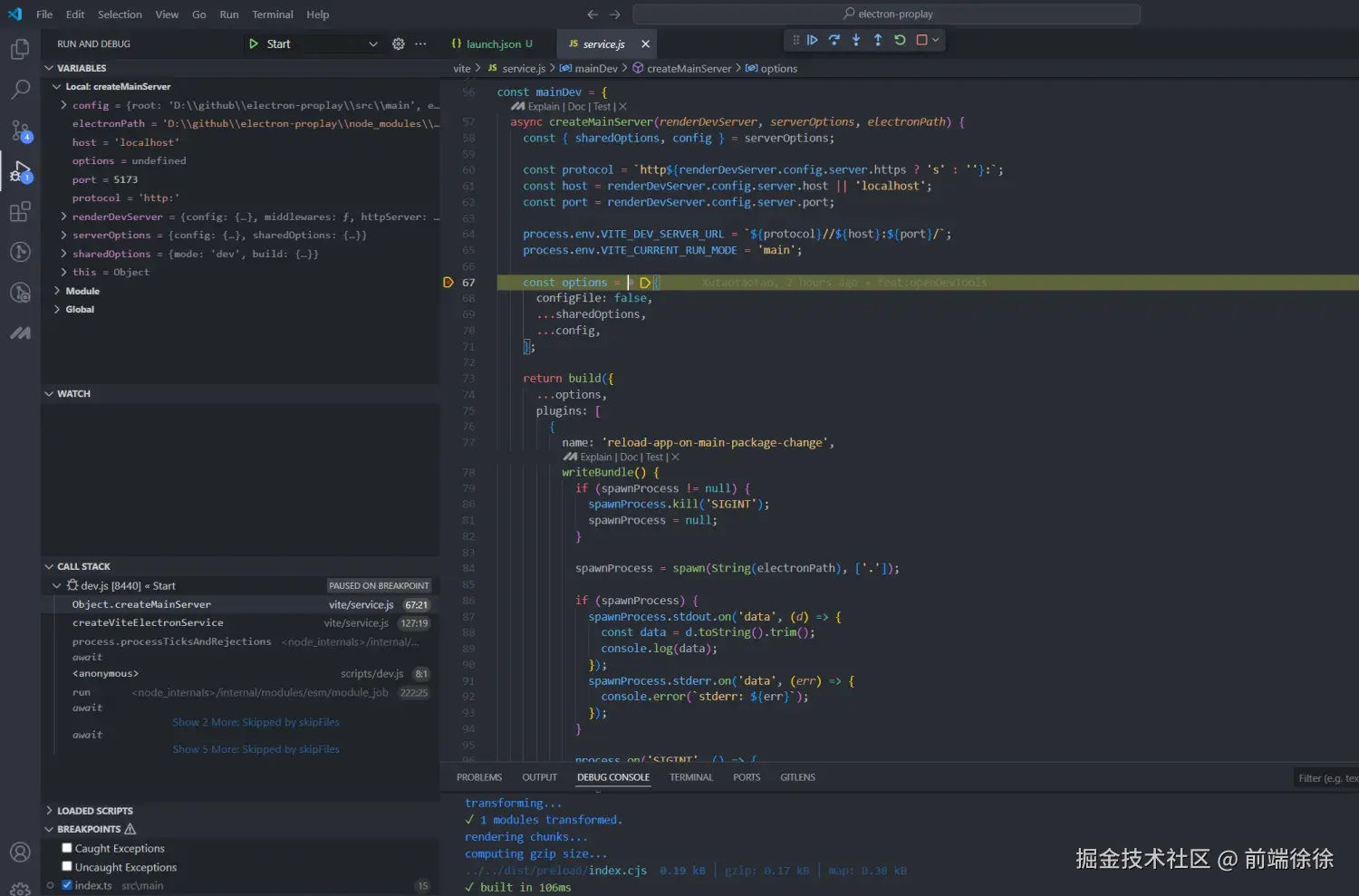Click the breakpoint marker on line 67

[448, 283]
